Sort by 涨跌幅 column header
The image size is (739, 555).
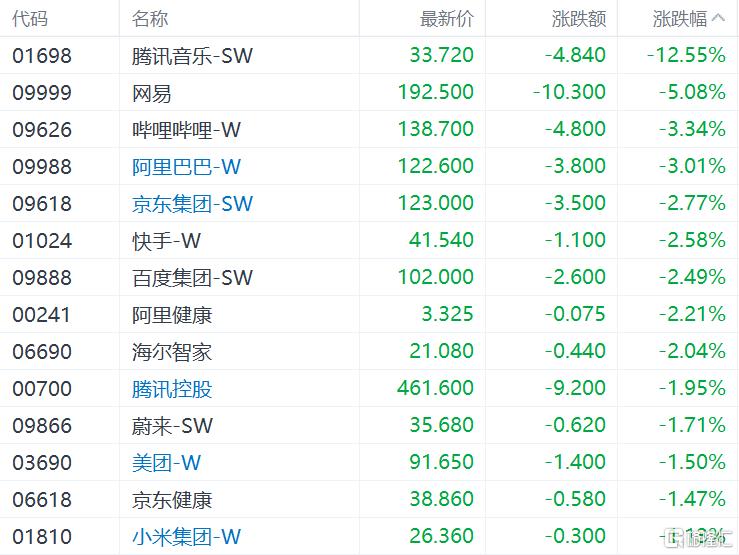point(680,19)
